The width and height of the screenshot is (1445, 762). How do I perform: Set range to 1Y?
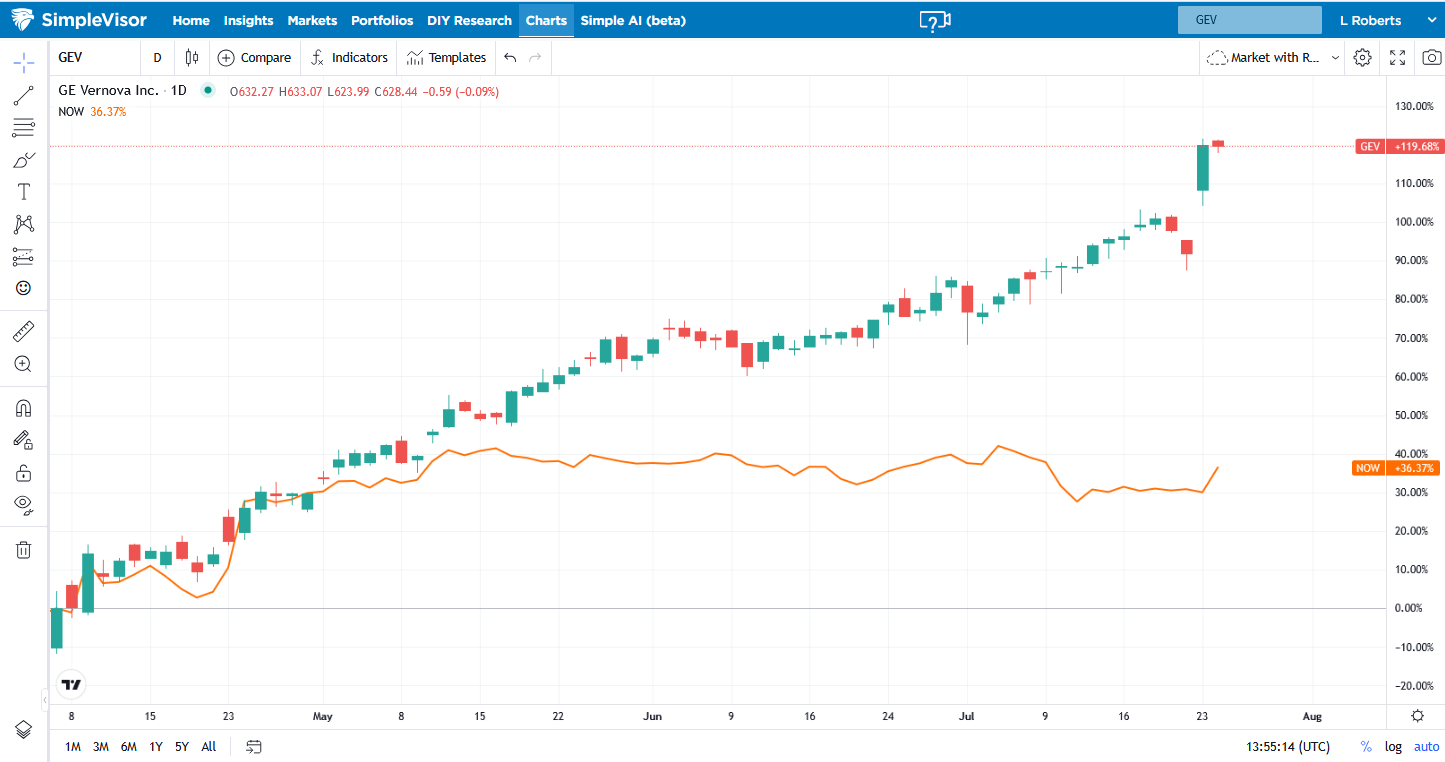156,746
